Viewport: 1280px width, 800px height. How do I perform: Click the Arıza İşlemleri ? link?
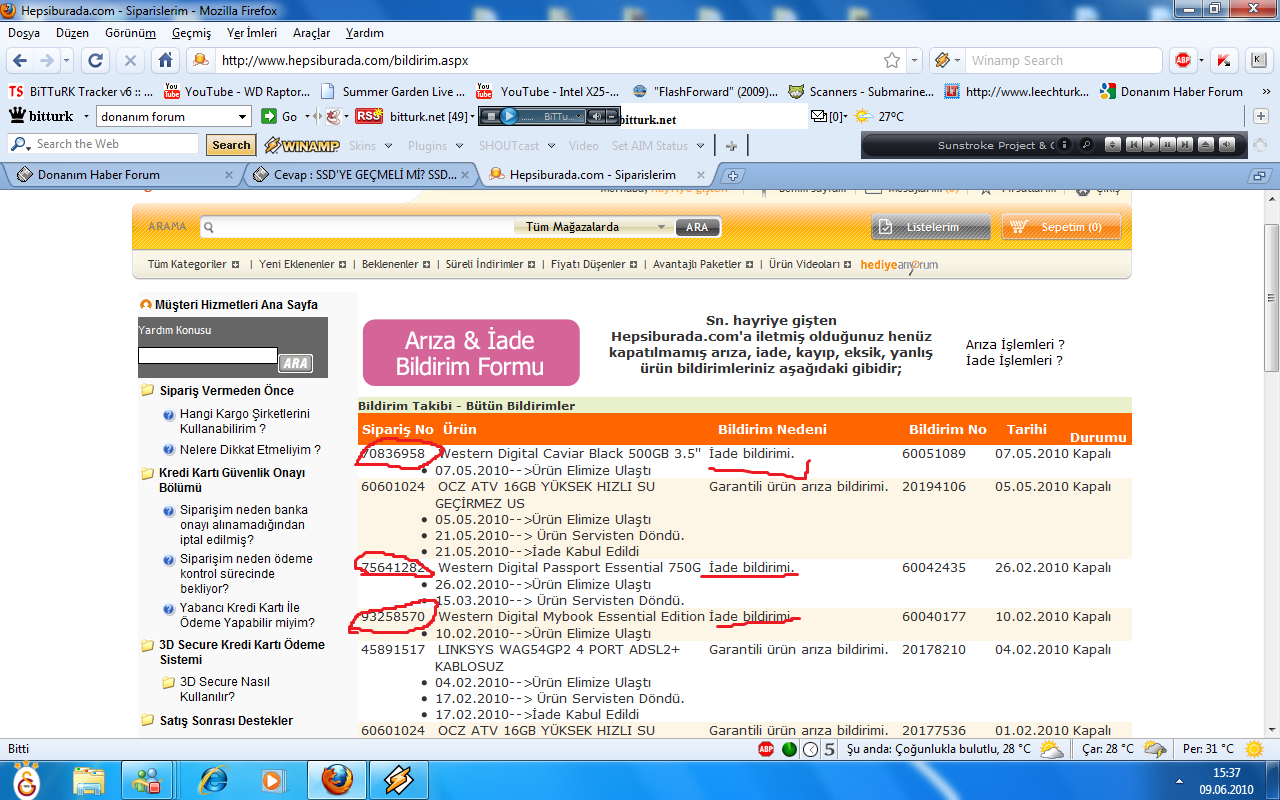click(1015, 344)
